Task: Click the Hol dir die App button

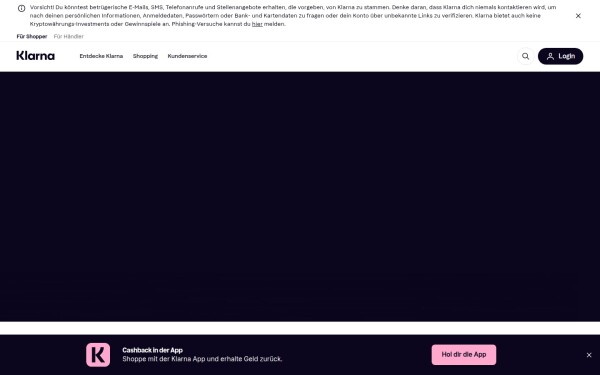Action: point(464,355)
